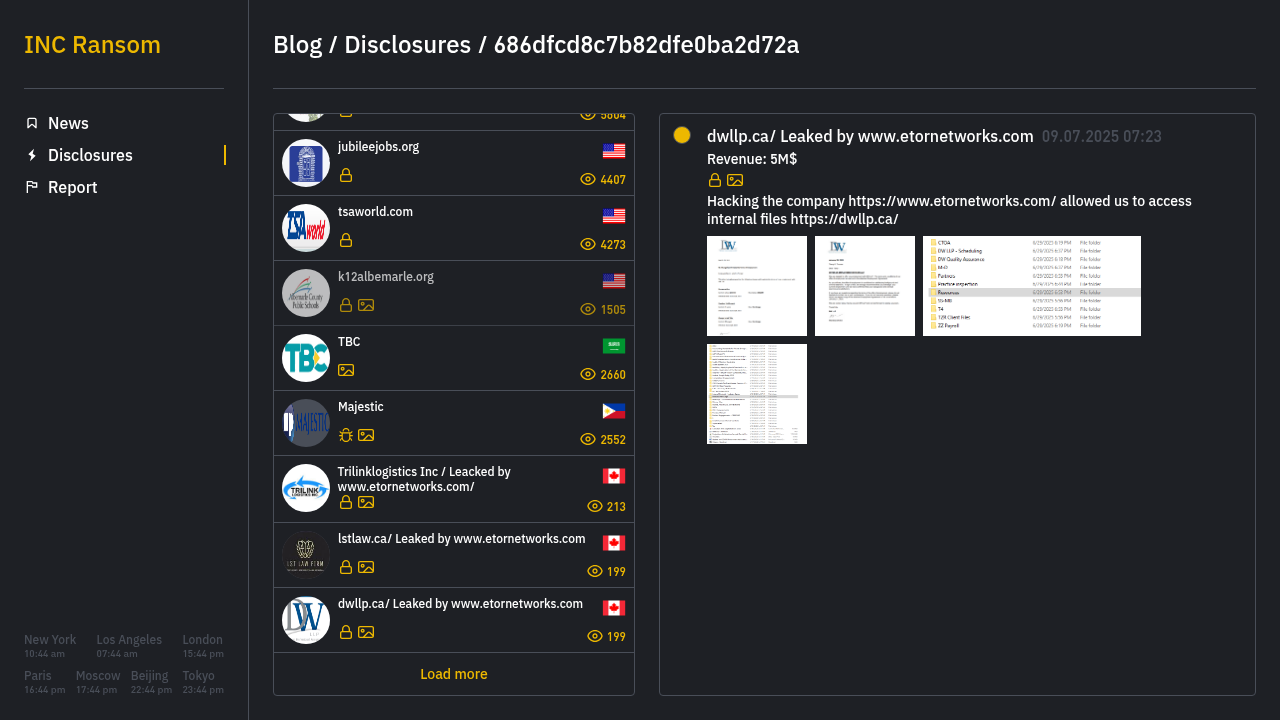The image size is (1280, 720).
Task: Click the tsaworld.com logo thumbnail
Action: 306,228
